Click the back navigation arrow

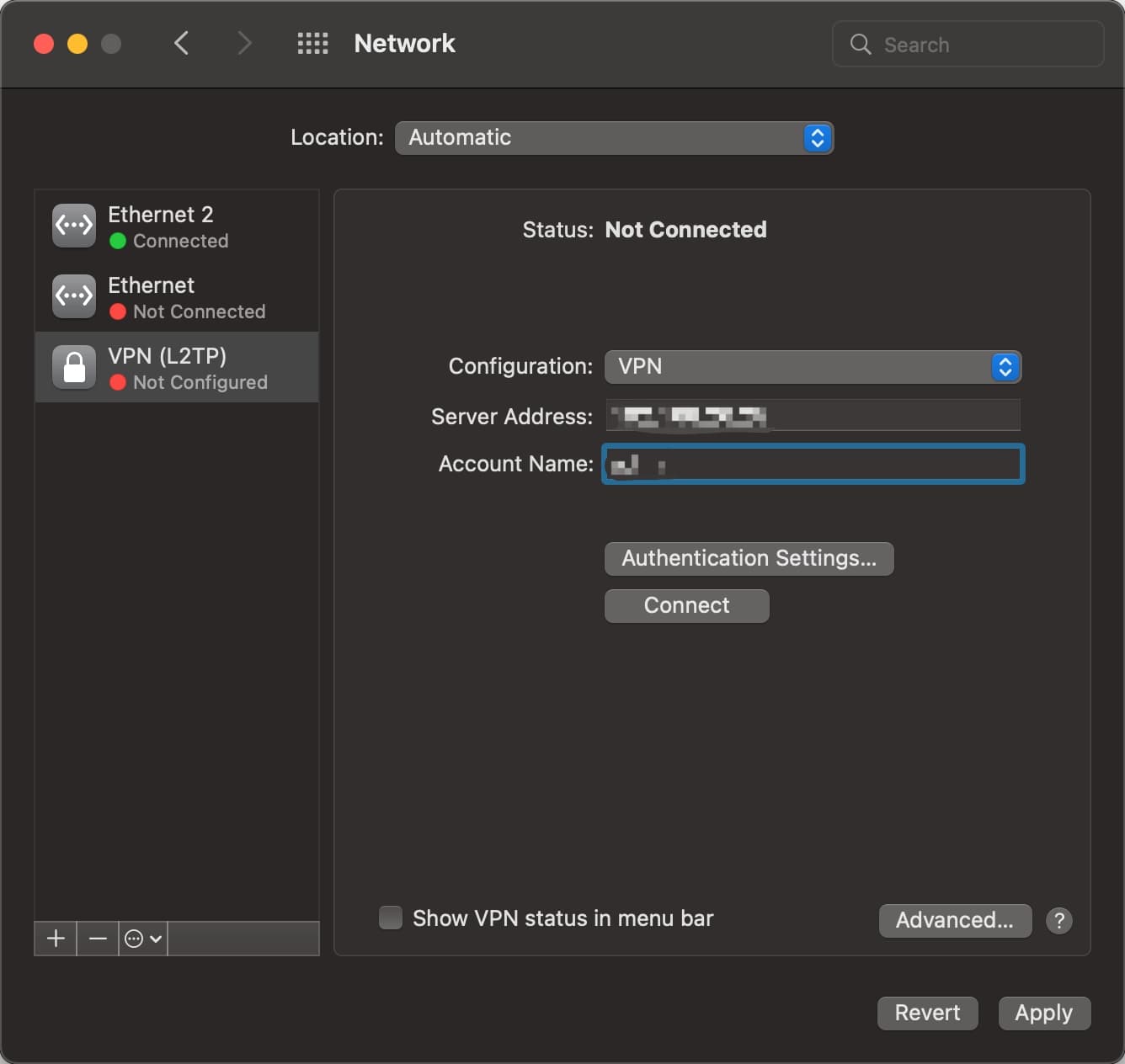181,43
